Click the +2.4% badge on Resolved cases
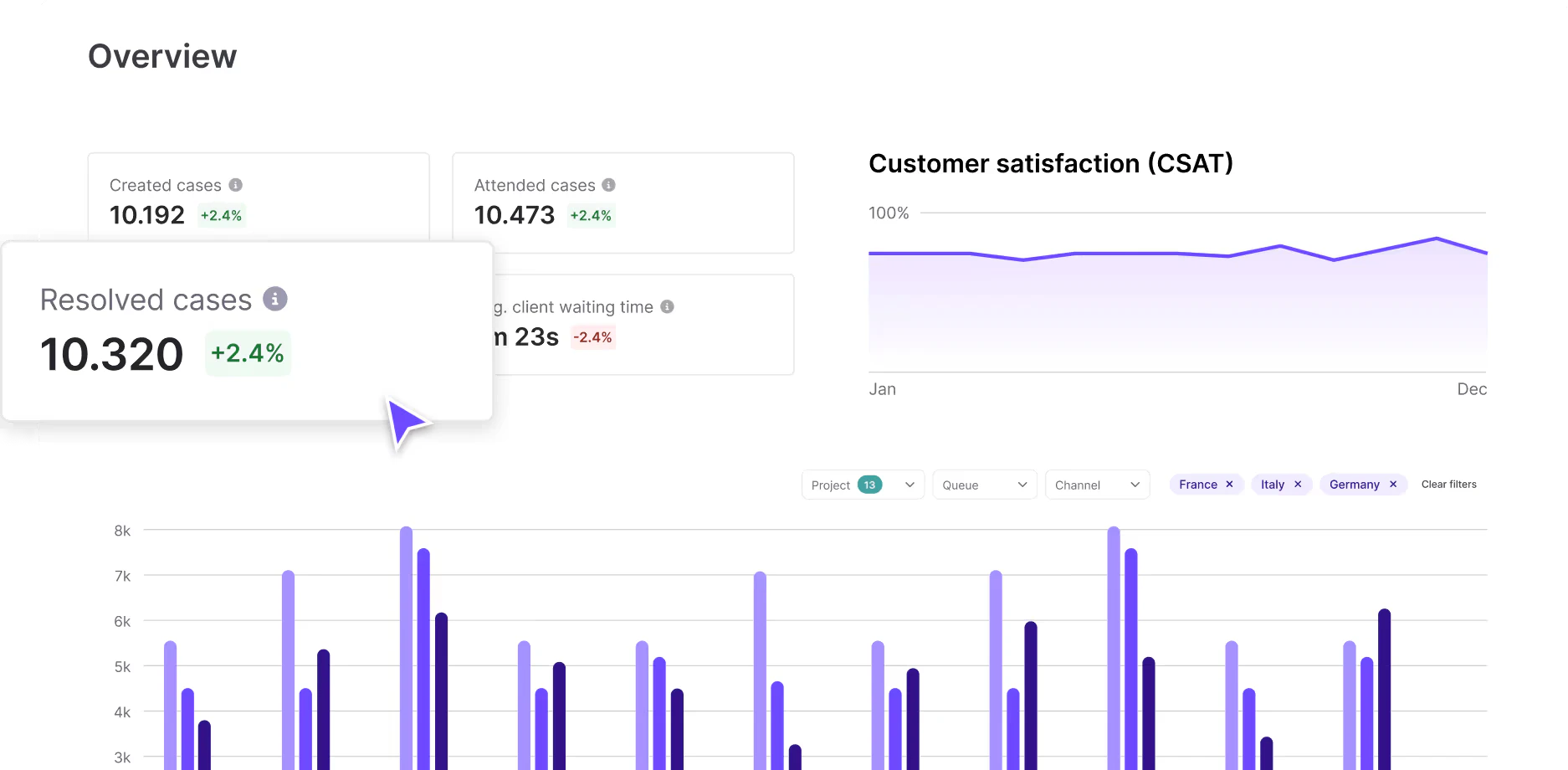 pyautogui.click(x=247, y=353)
